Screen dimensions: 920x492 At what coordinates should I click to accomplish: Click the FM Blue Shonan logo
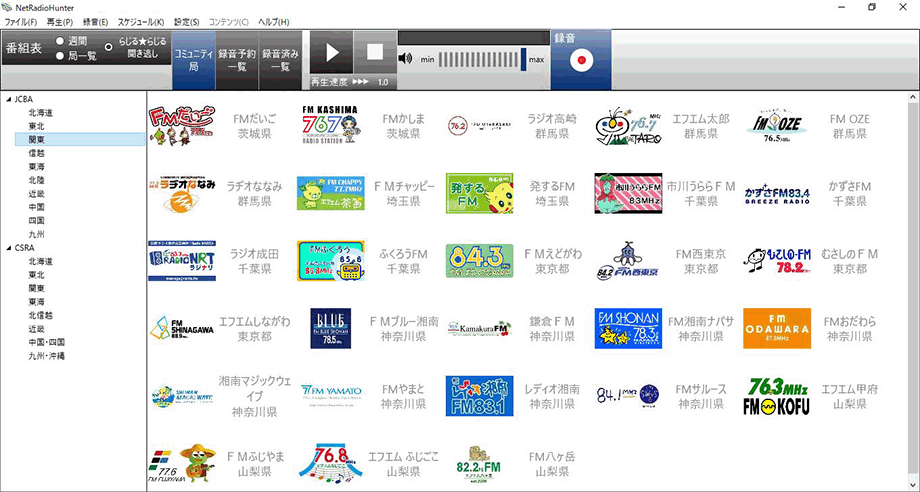(330, 328)
